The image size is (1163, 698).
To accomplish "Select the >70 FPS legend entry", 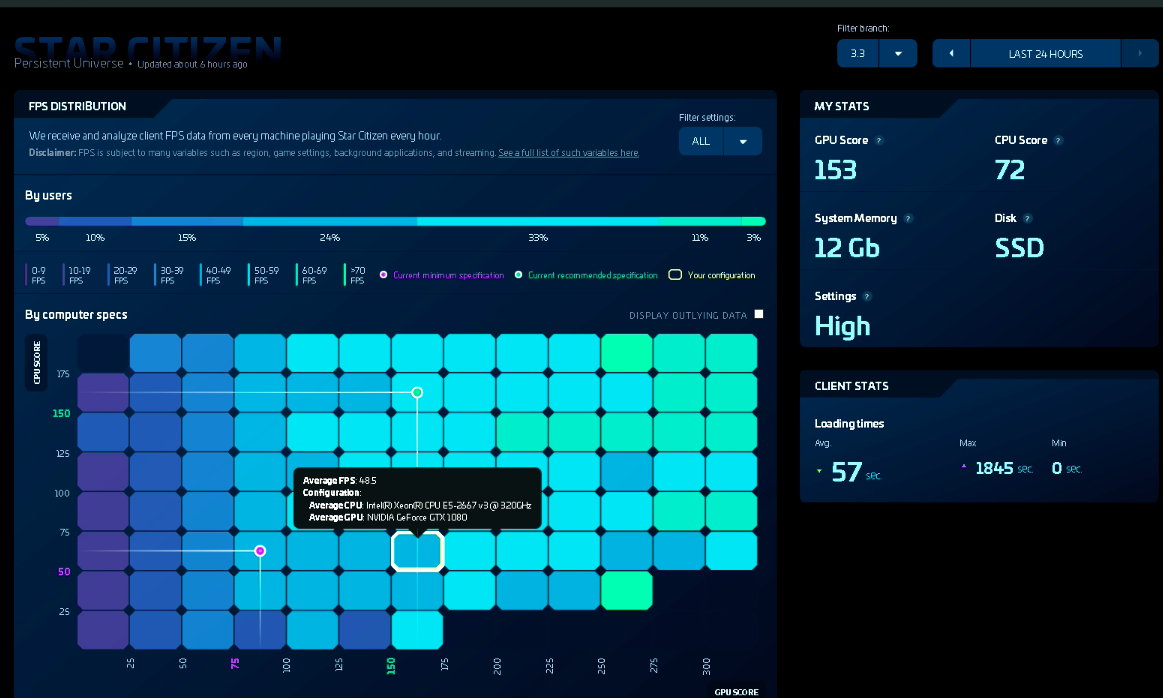I will coord(356,275).
